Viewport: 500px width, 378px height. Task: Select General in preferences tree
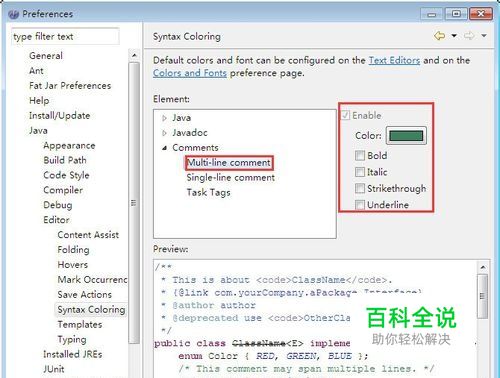(46, 56)
